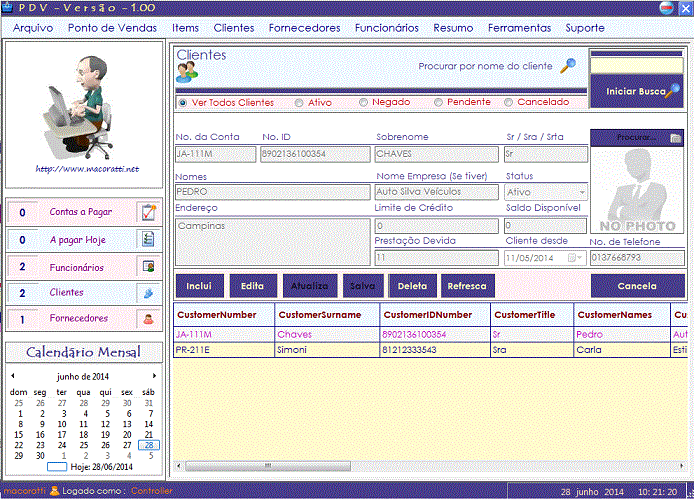Click the Cancela button
694x500 pixels.
click(x=637, y=286)
